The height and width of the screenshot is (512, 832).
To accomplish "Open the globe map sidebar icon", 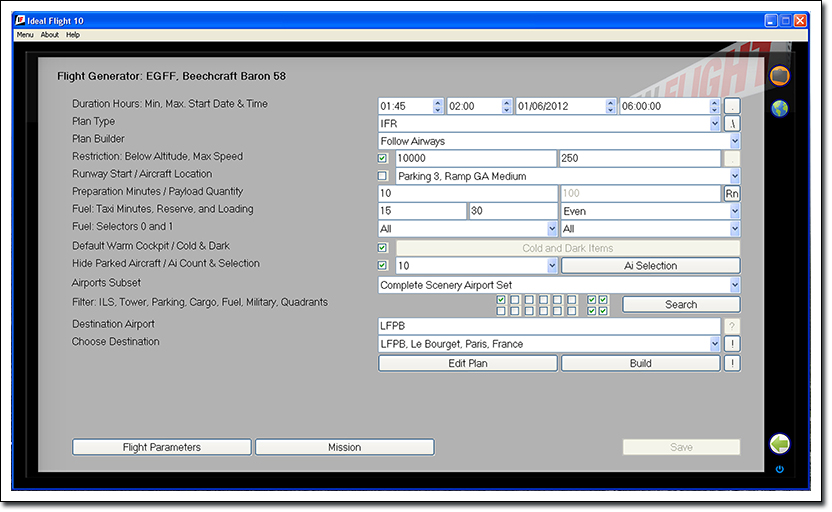I will tap(779, 108).
